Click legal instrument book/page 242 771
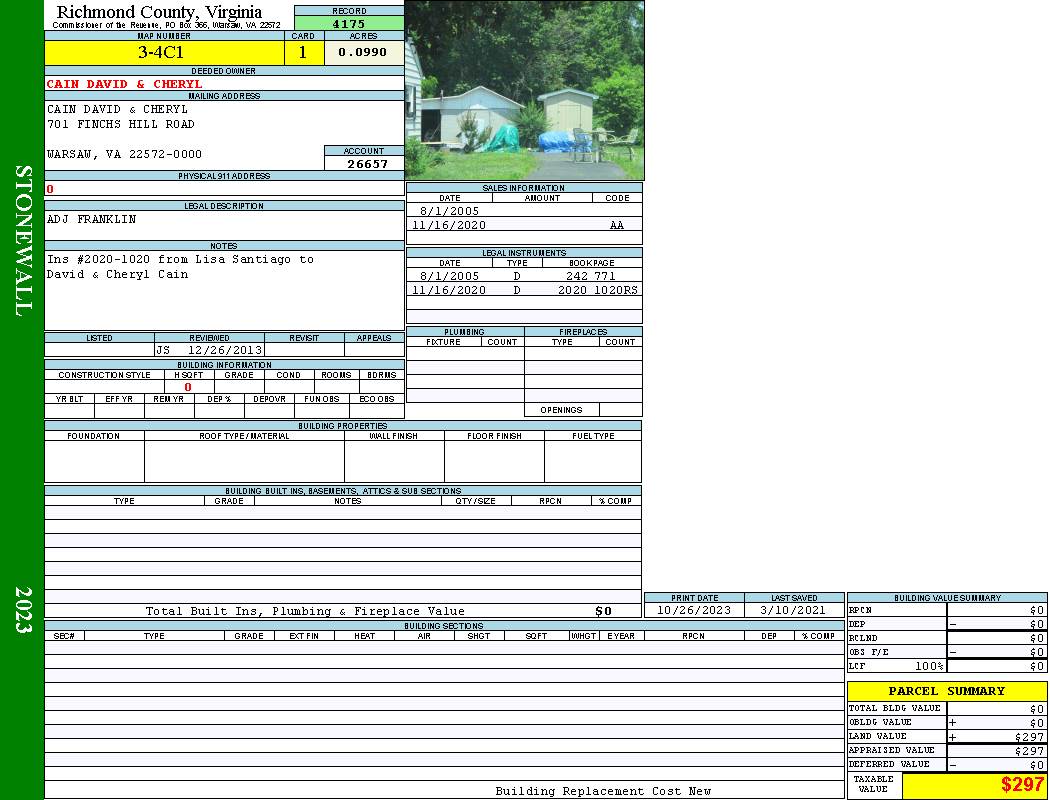The image size is (1050, 800). click(x=590, y=276)
